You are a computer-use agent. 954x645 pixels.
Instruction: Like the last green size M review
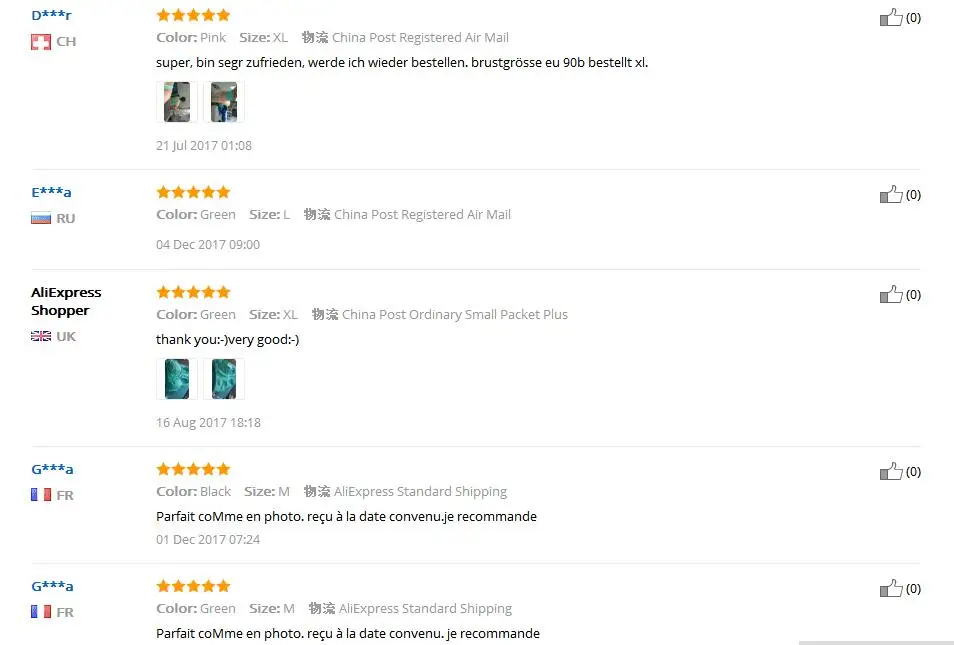click(x=890, y=588)
